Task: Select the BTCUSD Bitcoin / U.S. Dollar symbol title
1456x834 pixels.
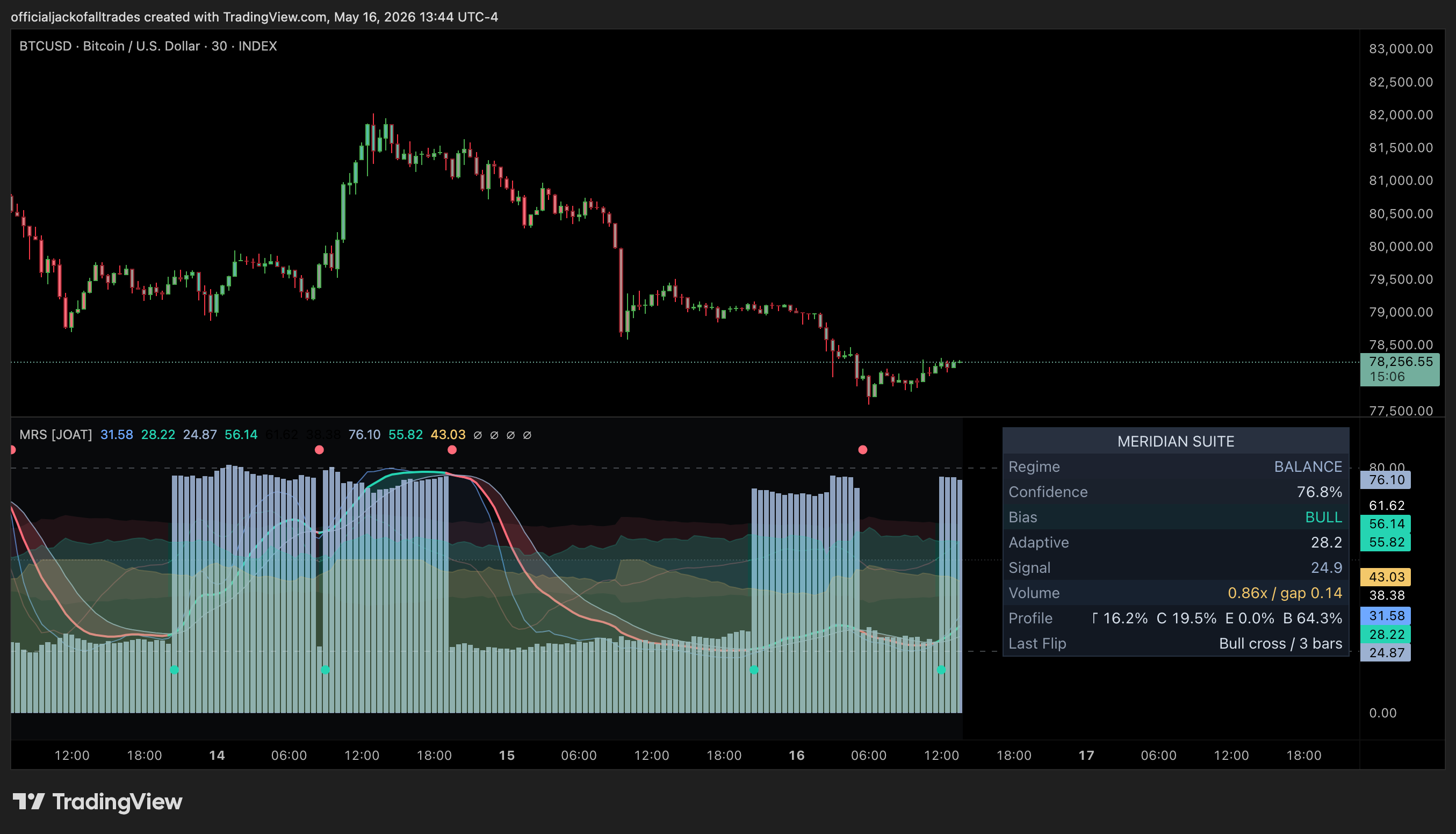Action: pyautogui.click(x=148, y=46)
